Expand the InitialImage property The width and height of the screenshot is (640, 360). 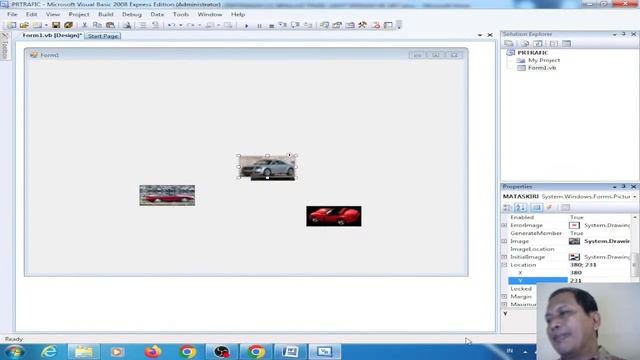[x=504, y=257]
